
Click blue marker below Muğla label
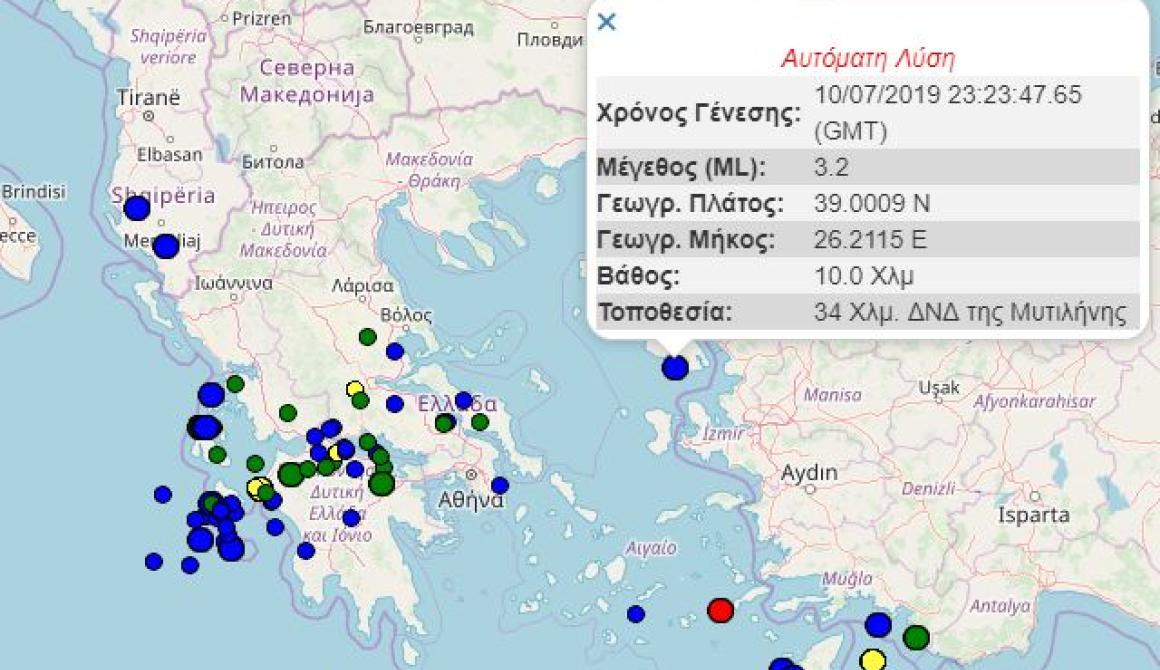point(878,625)
